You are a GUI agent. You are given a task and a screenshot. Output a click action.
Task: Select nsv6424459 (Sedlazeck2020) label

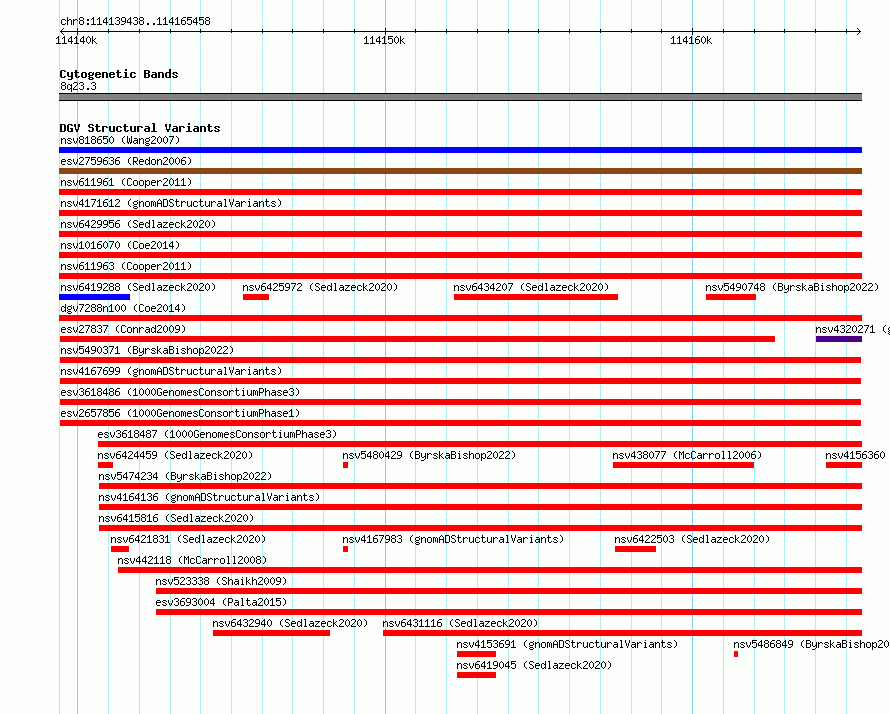175,455
